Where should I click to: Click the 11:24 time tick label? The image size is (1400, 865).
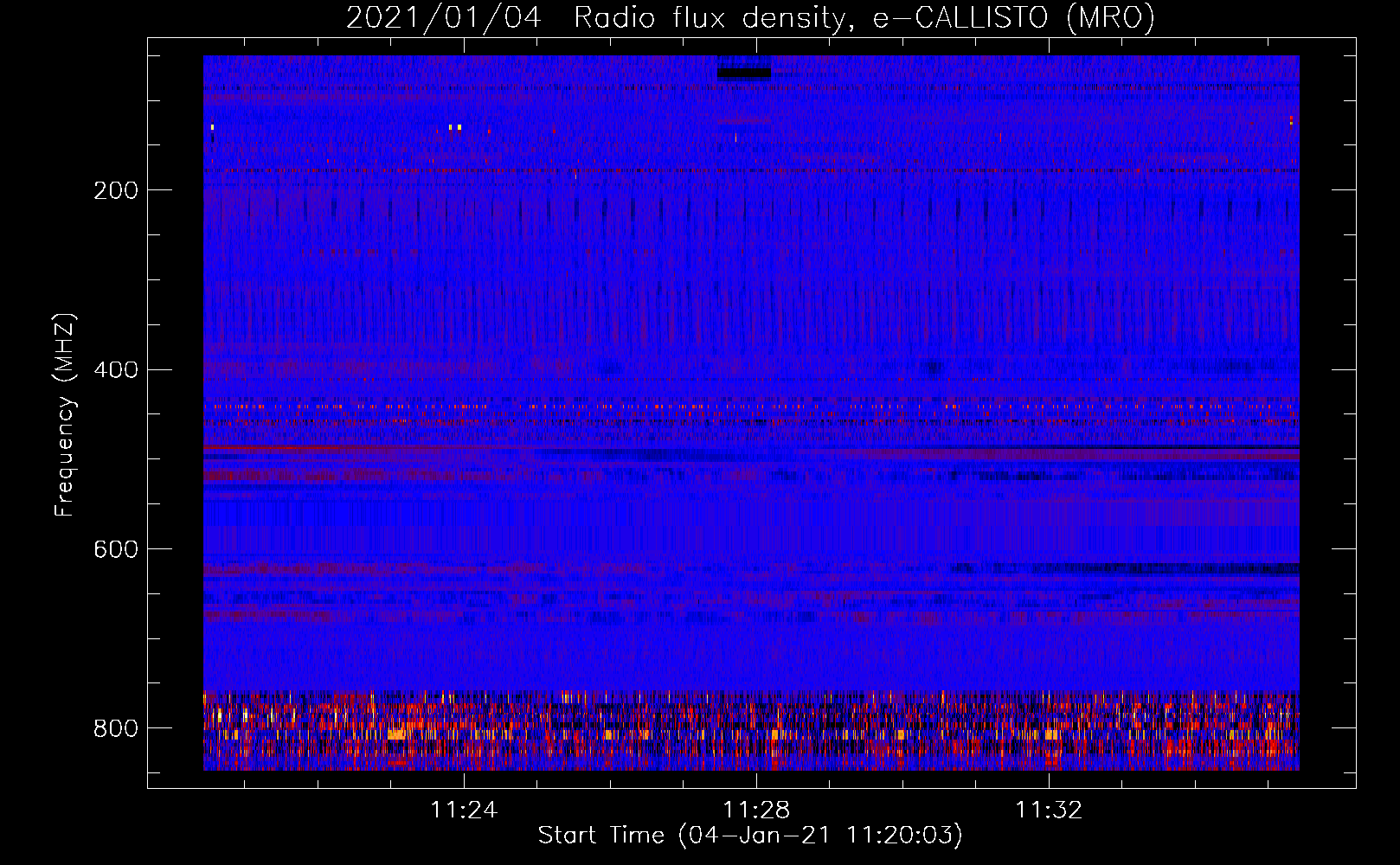click(465, 811)
